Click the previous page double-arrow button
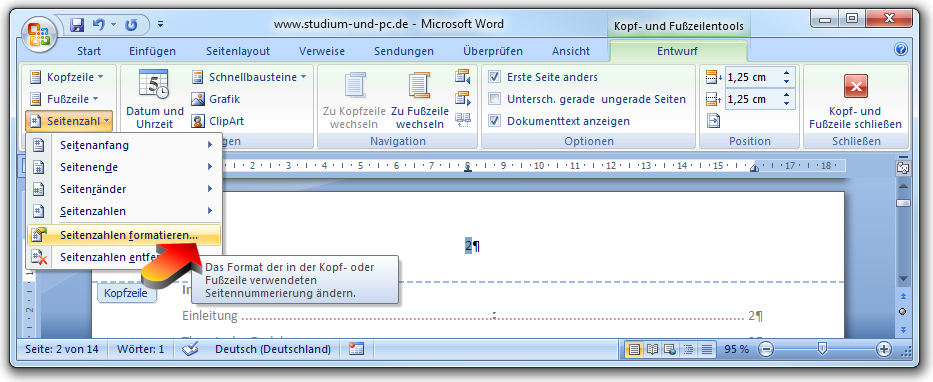The height and width of the screenshot is (382, 933). 903,295
